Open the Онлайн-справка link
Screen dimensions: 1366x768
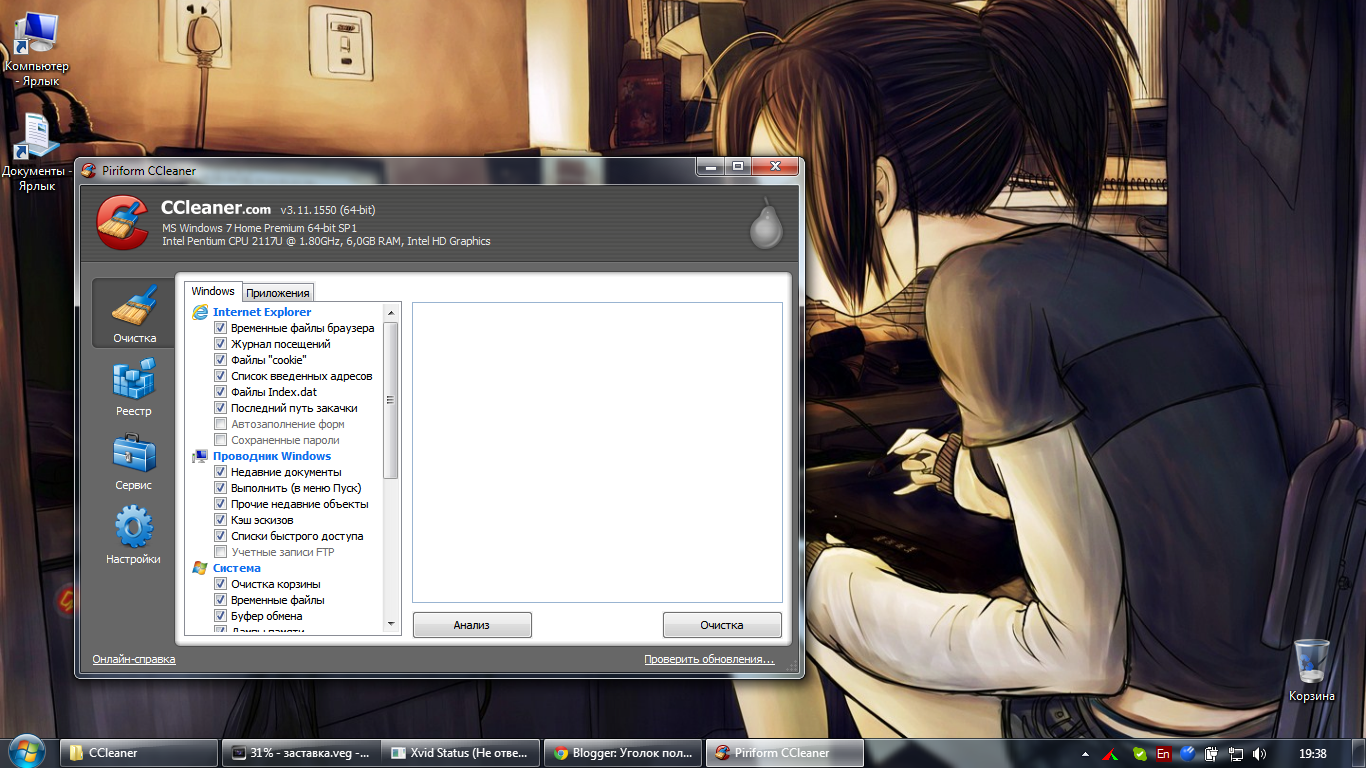[x=134, y=659]
